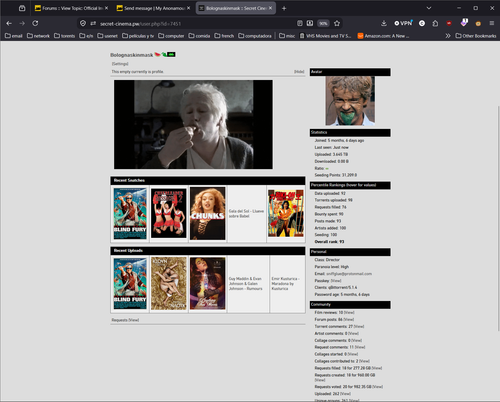Reload the current page
This screenshot has width=500, height=402.
(x=35, y=23)
